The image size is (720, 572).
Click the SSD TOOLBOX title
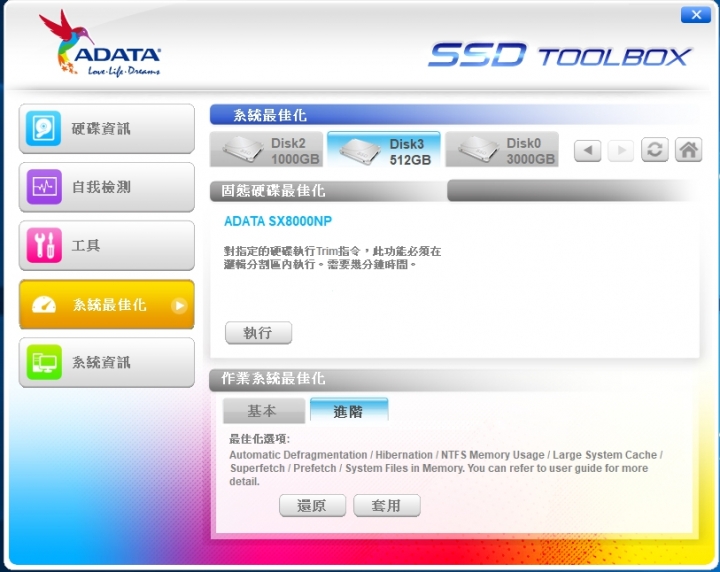tap(560, 55)
